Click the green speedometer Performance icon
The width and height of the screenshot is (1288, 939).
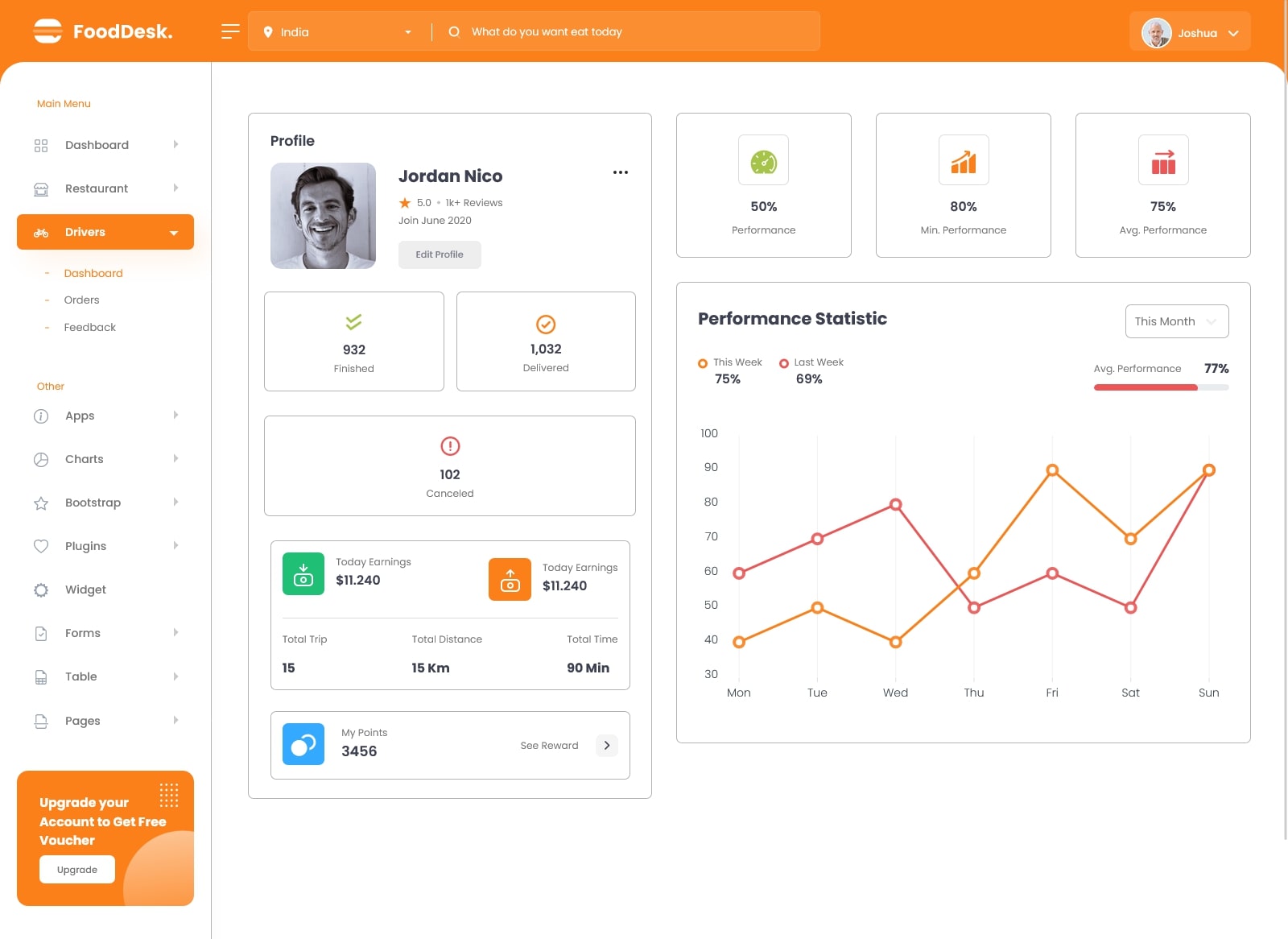763,160
